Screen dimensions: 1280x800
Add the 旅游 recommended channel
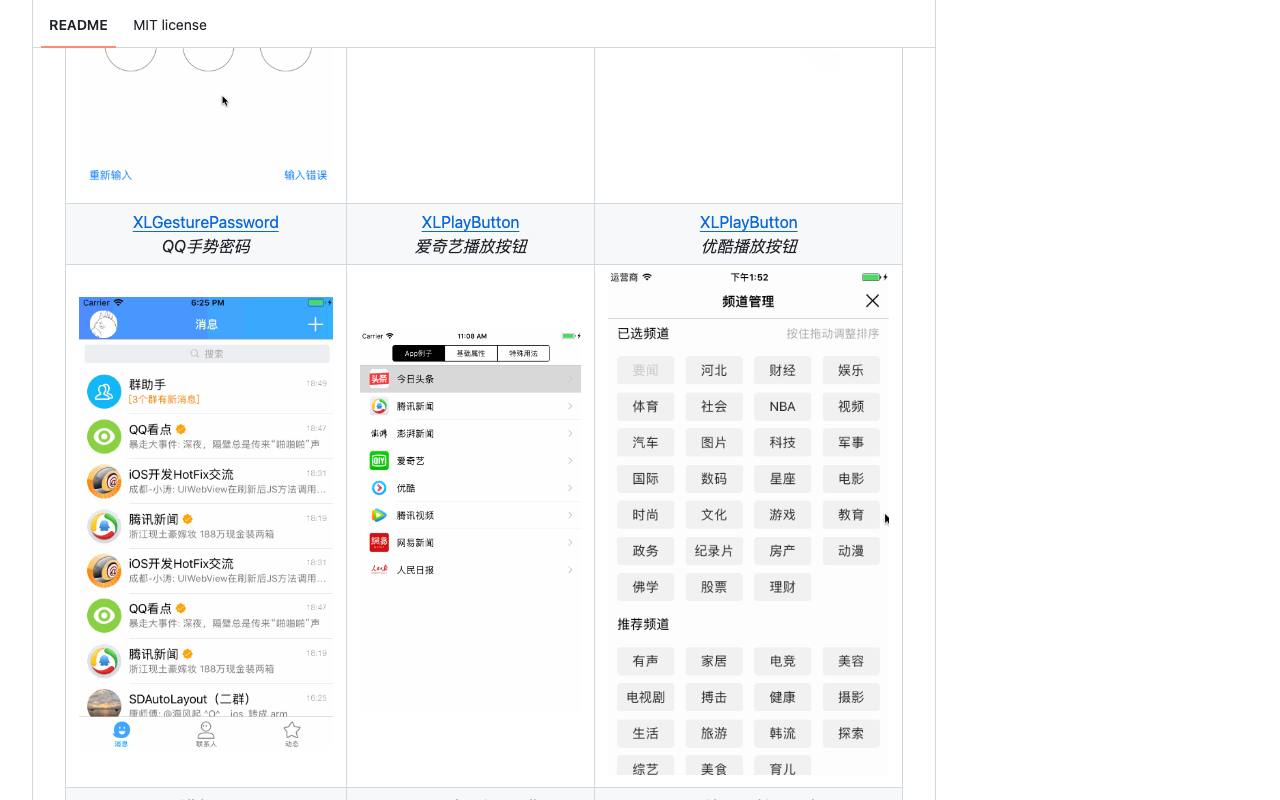click(x=714, y=733)
